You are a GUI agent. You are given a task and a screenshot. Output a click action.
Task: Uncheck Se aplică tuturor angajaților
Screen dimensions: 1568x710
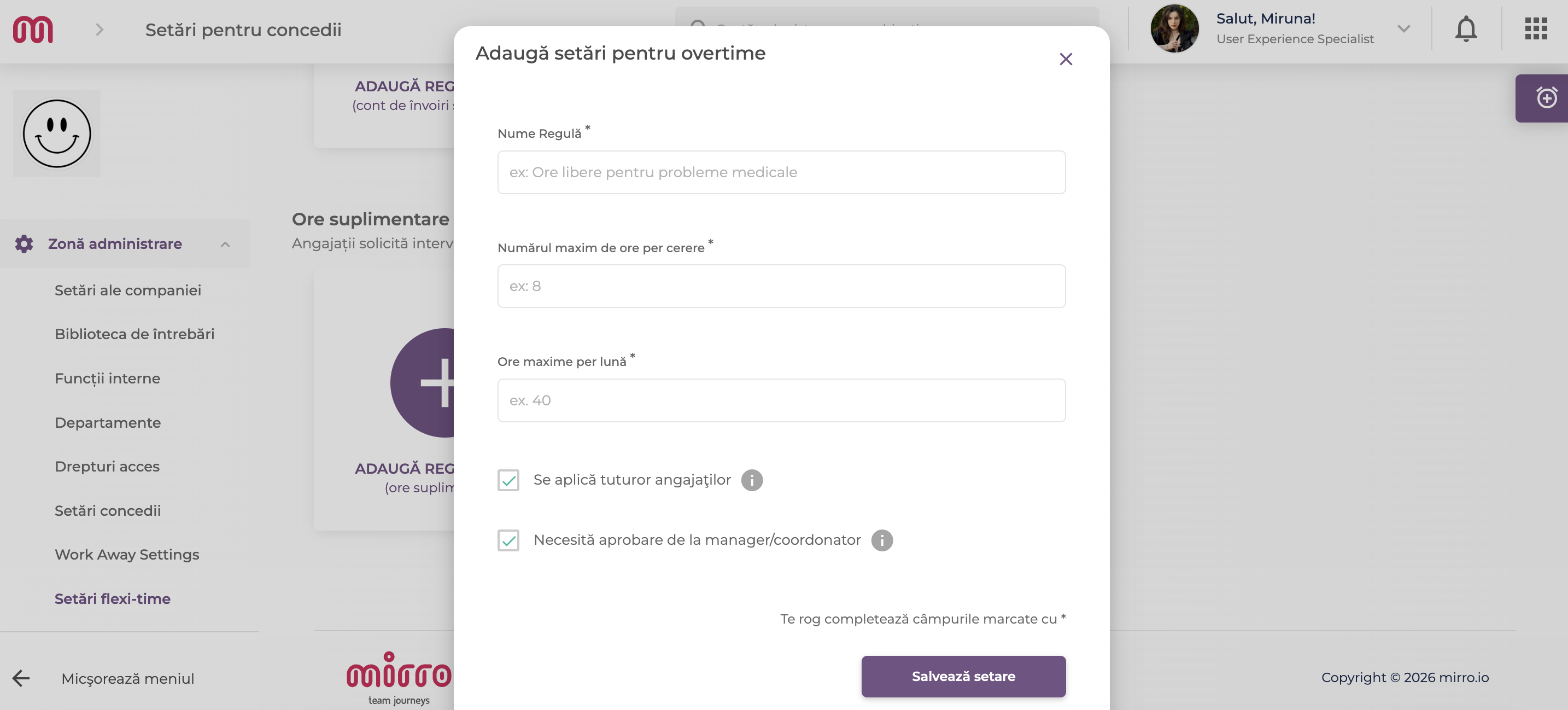pos(508,480)
